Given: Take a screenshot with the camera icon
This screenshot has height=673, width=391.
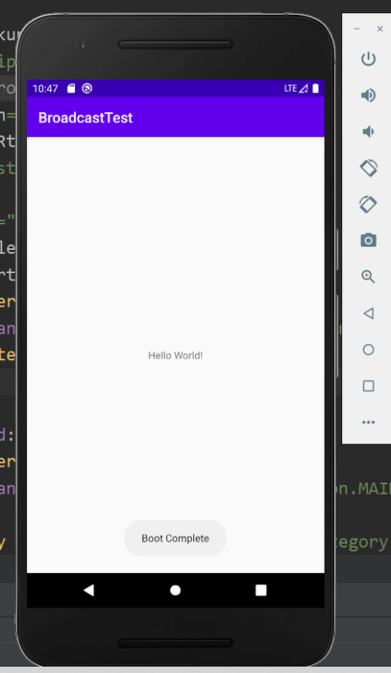Looking at the screenshot, I should [x=368, y=240].
